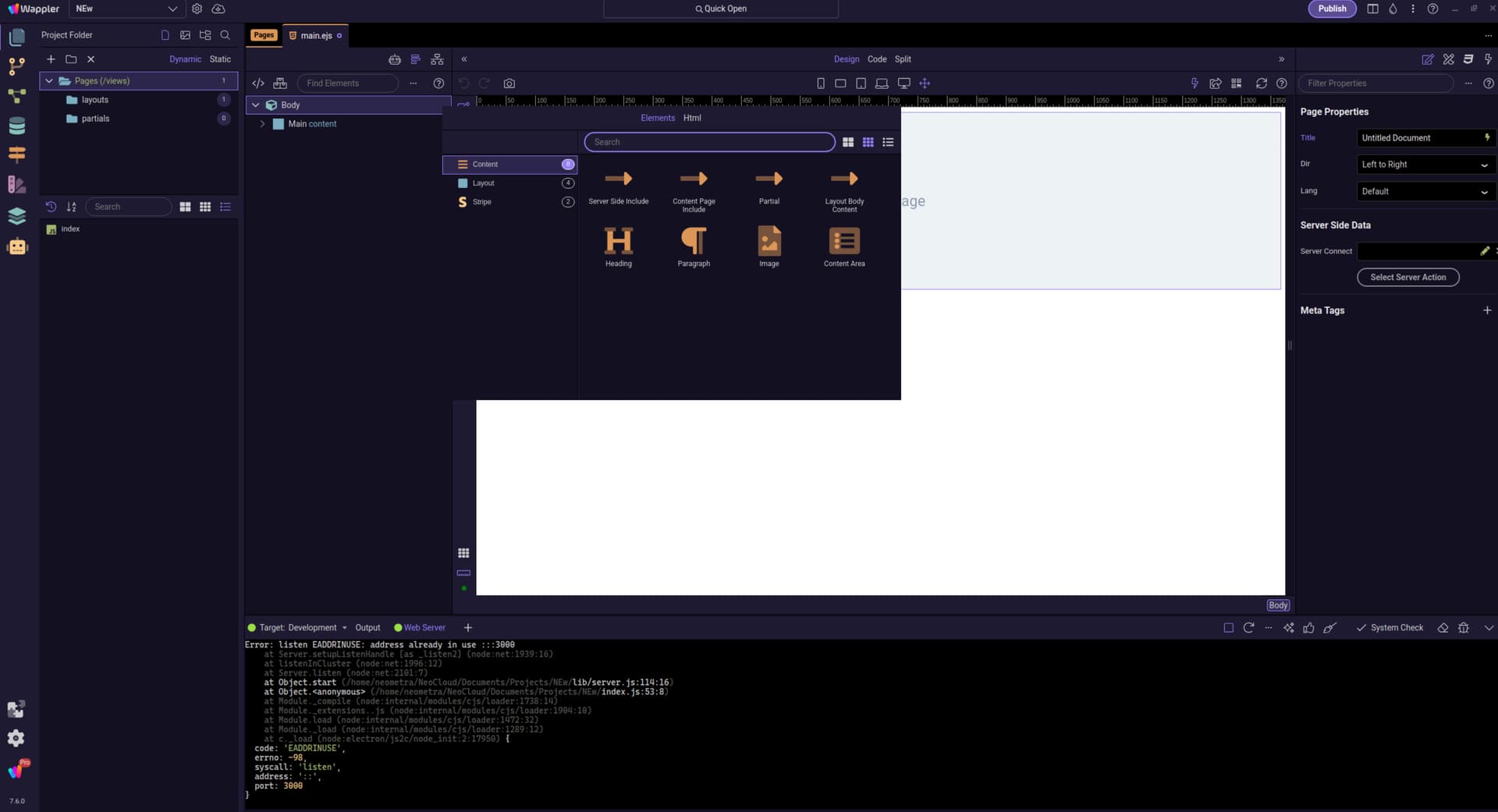Insert the Heading element
Screen dimensions: 1498x812
point(618,243)
